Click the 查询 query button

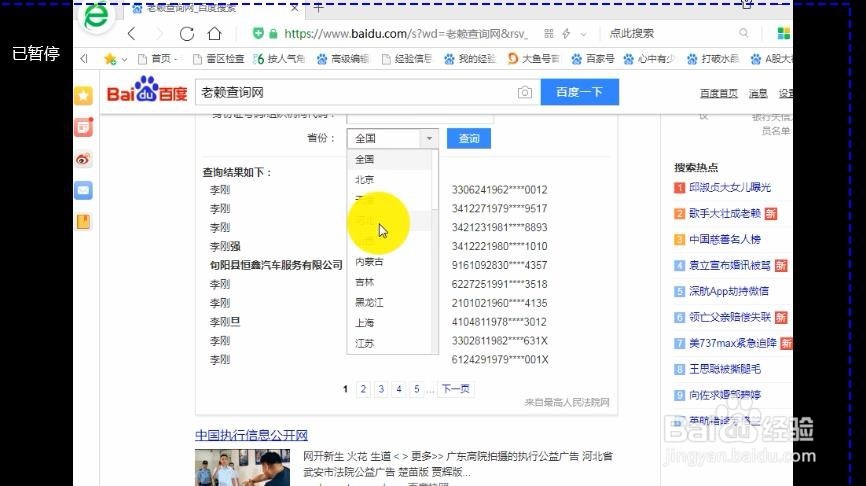click(x=469, y=138)
